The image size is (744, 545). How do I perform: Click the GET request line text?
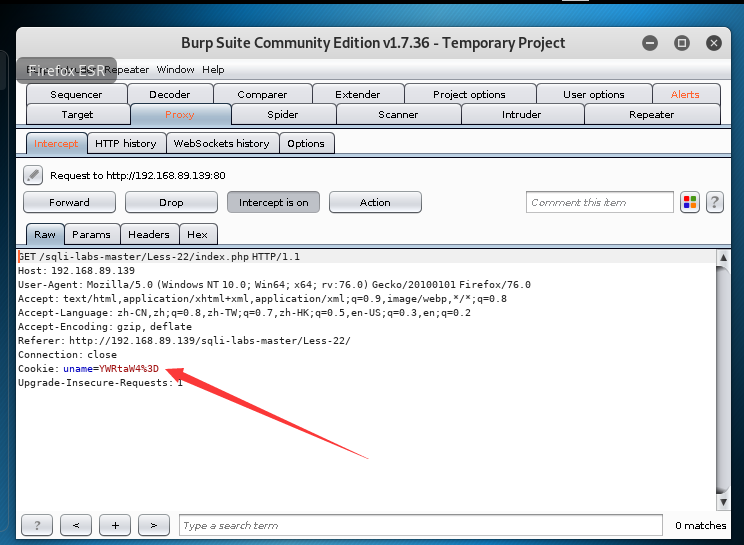[x=159, y=257]
